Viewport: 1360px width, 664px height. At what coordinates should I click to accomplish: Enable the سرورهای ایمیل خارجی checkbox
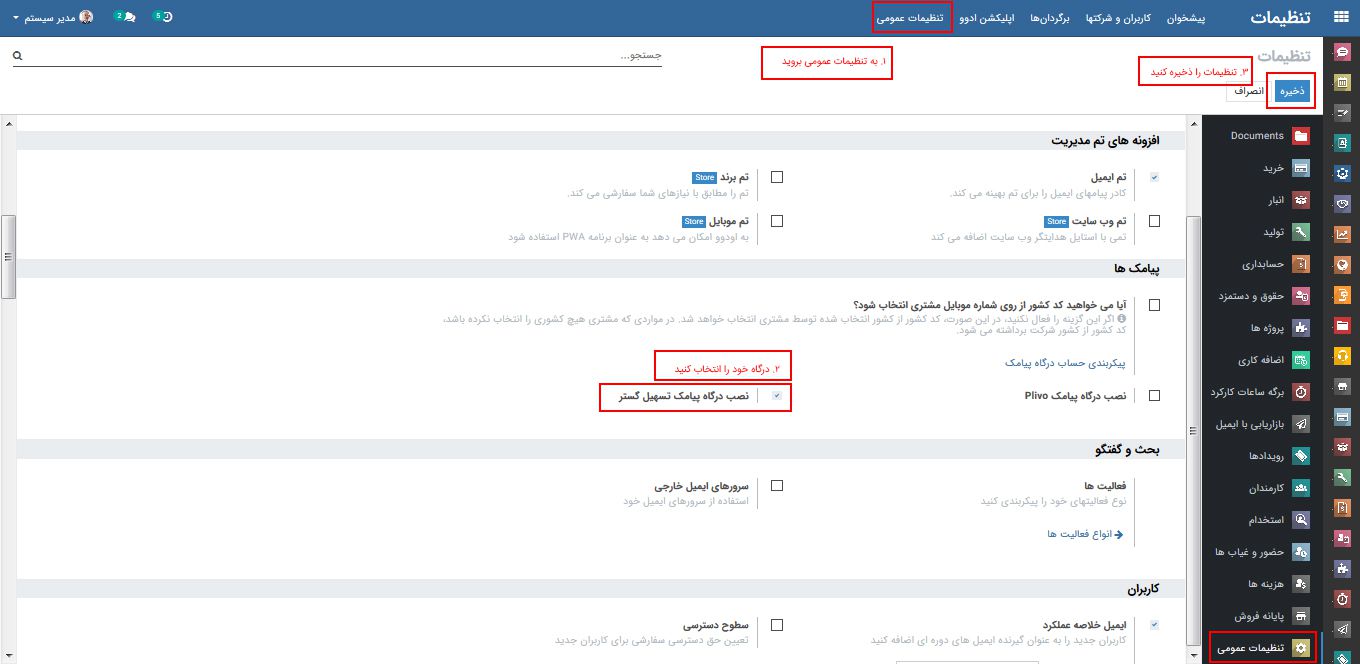(x=777, y=486)
